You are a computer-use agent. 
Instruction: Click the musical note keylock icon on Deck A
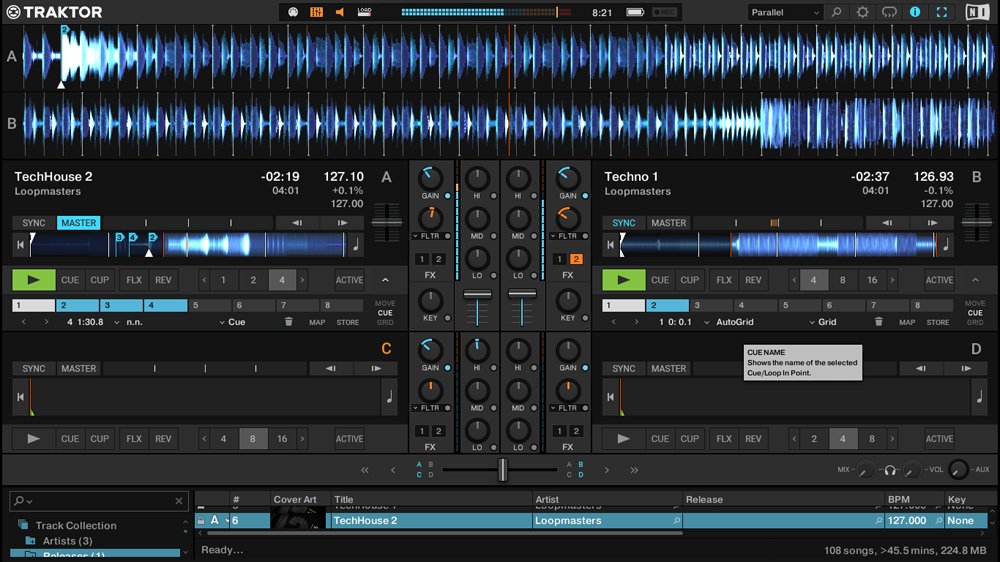tap(357, 245)
